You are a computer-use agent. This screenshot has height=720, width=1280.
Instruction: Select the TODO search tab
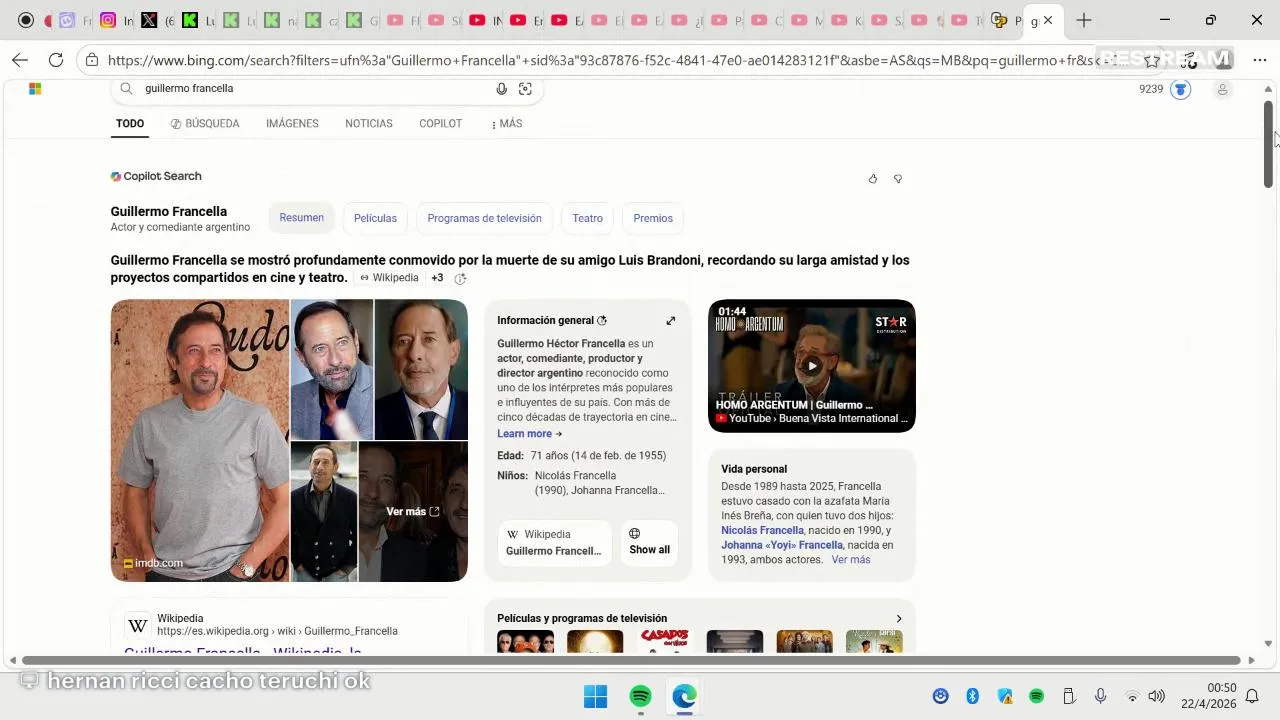(x=130, y=124)
